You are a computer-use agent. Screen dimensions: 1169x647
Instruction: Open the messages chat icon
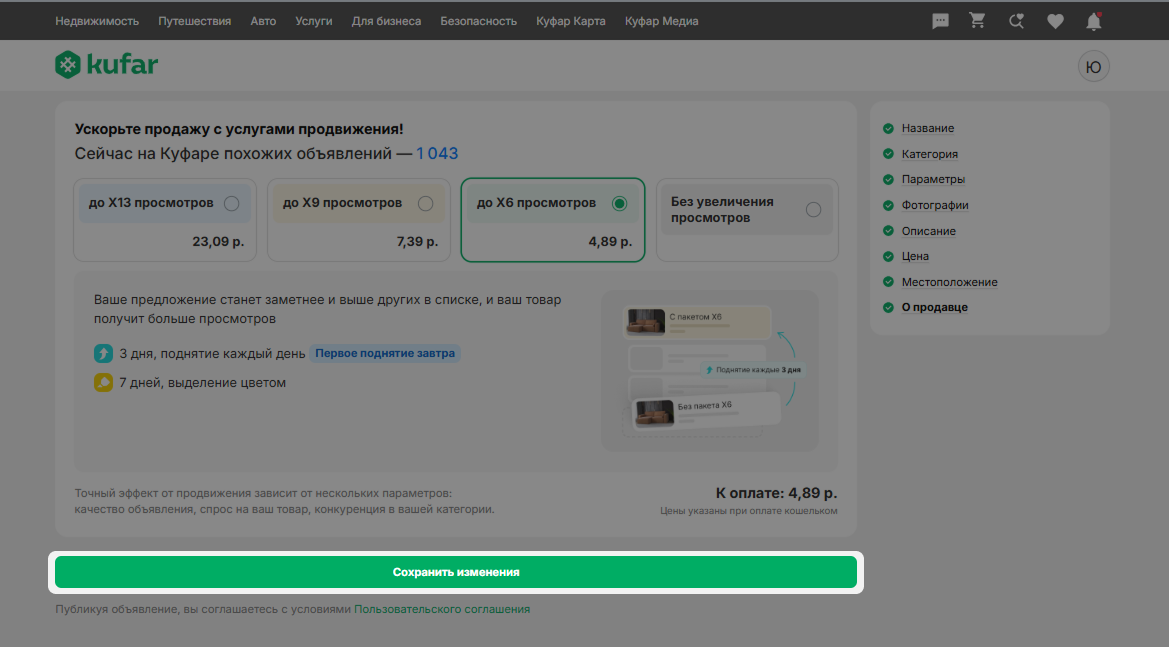point(941,22)
